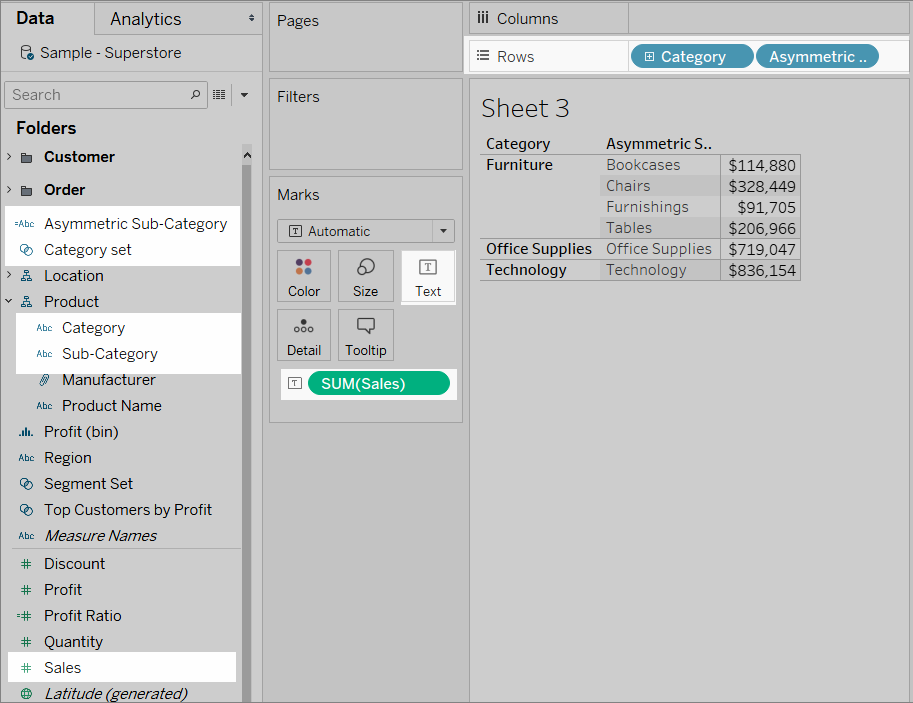Click the Sample - Superstore data source icon

[x=27, y=52]
